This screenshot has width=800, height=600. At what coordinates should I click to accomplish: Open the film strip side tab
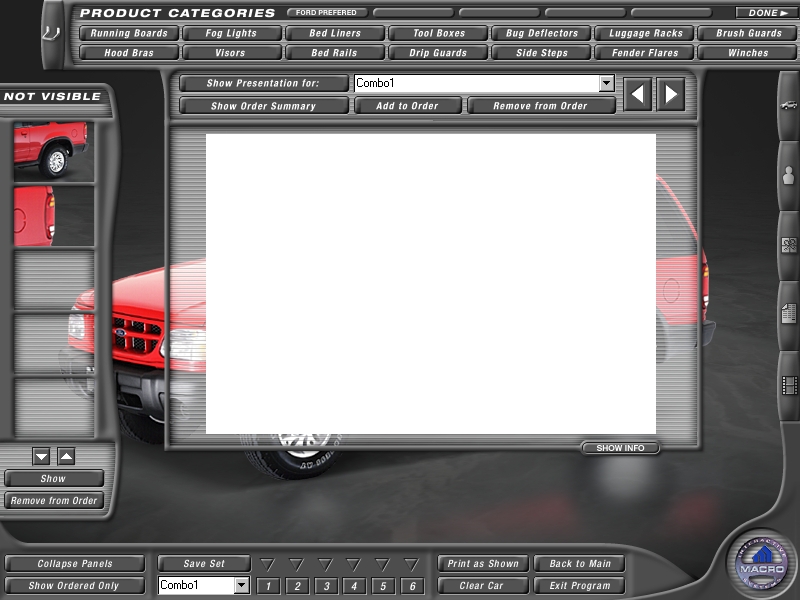[789, 385]
